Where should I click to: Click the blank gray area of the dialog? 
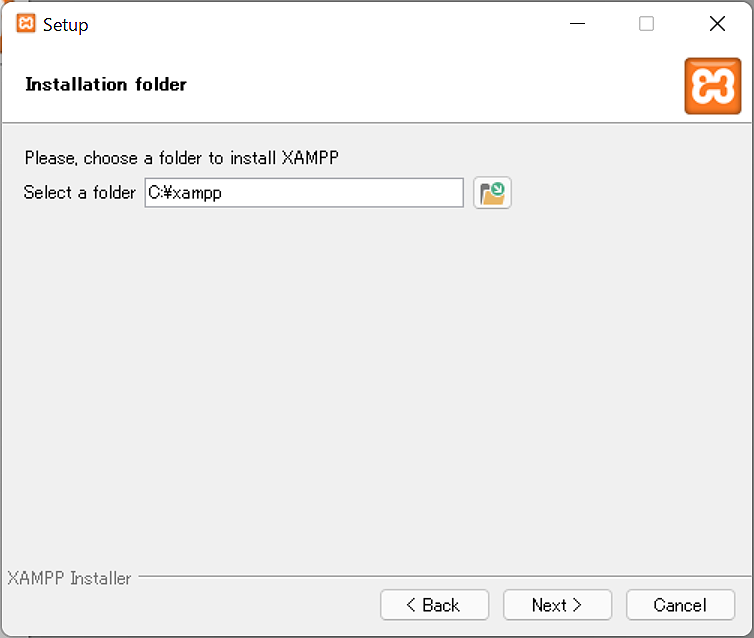[376, 380]
